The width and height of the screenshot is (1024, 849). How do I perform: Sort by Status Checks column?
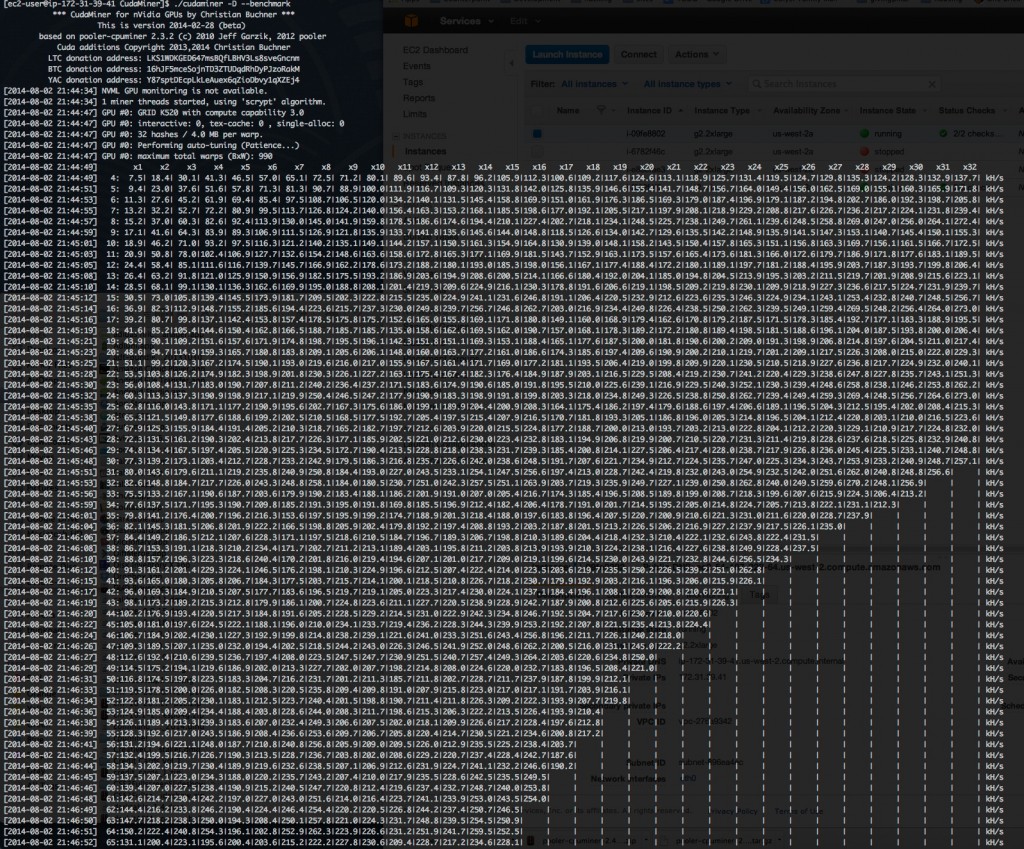tap(967, 111)
